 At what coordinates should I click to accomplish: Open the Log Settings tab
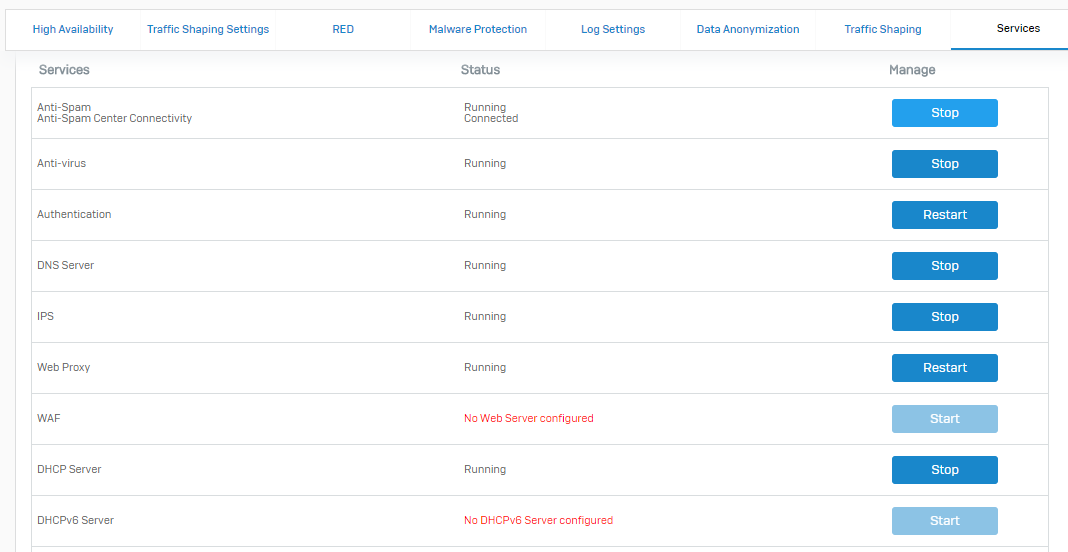(x=612, y=29)
